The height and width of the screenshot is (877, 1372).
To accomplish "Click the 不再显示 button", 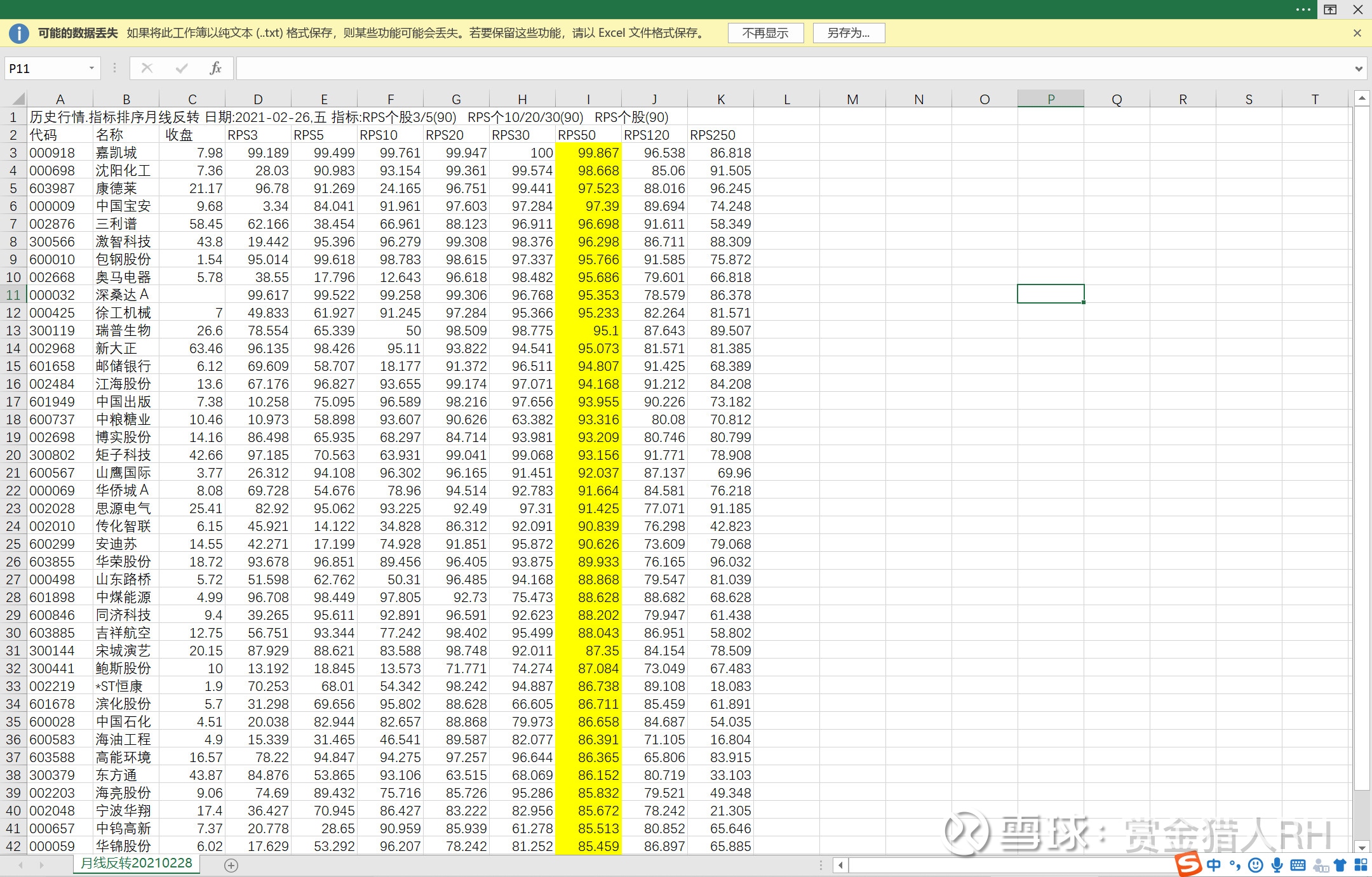I will pos(765,33).
